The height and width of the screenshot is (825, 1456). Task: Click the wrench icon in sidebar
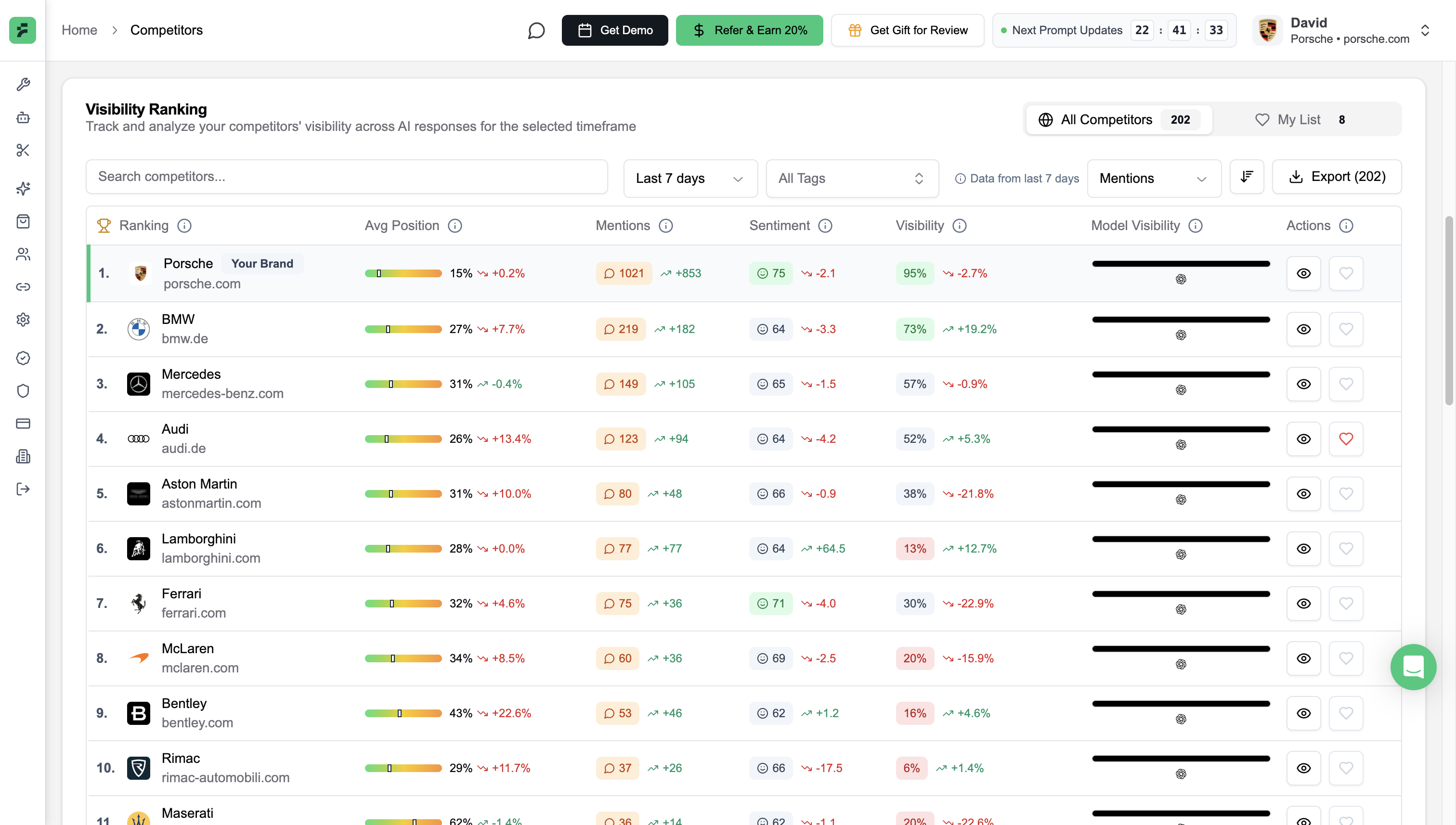[x=23, y=84]
